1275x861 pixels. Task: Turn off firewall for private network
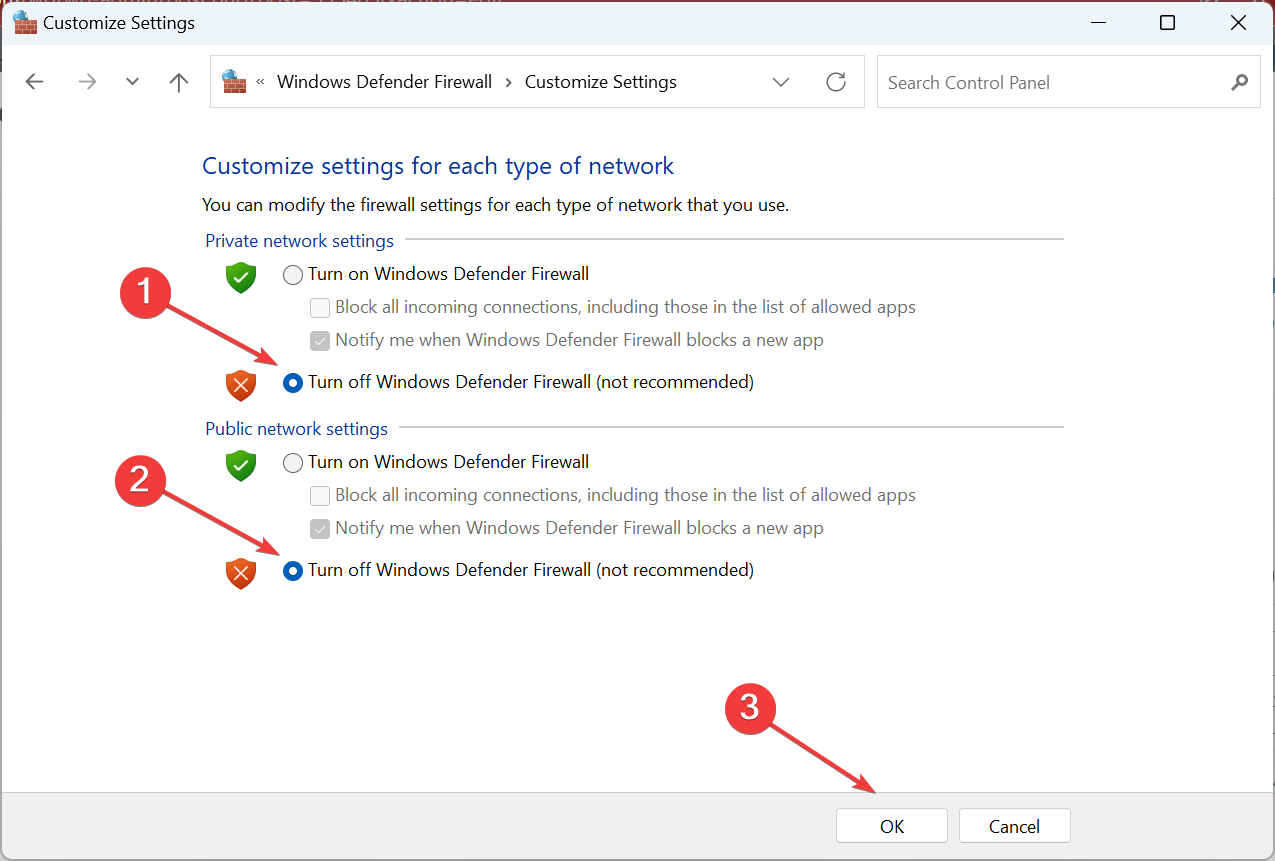293,383
